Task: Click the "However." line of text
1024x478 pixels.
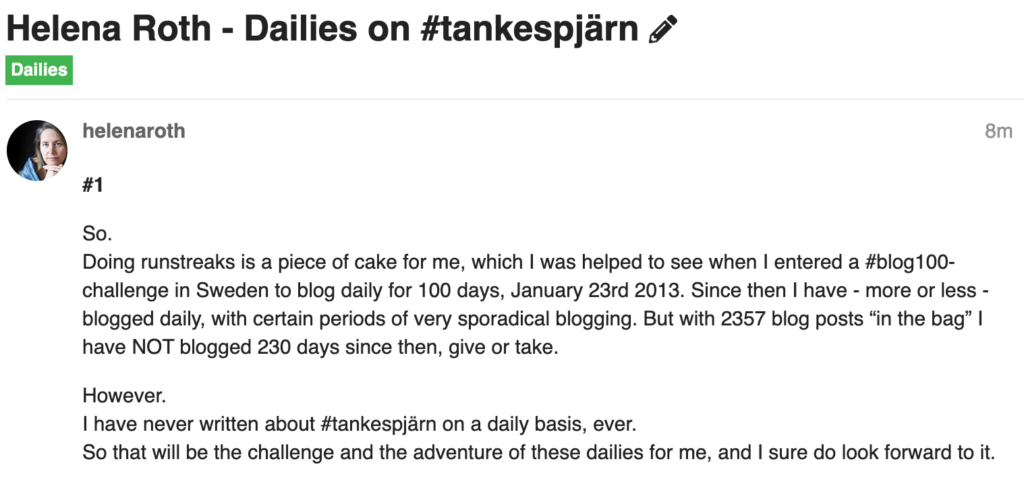Action: pyautogui.click(x=125, y=396)
